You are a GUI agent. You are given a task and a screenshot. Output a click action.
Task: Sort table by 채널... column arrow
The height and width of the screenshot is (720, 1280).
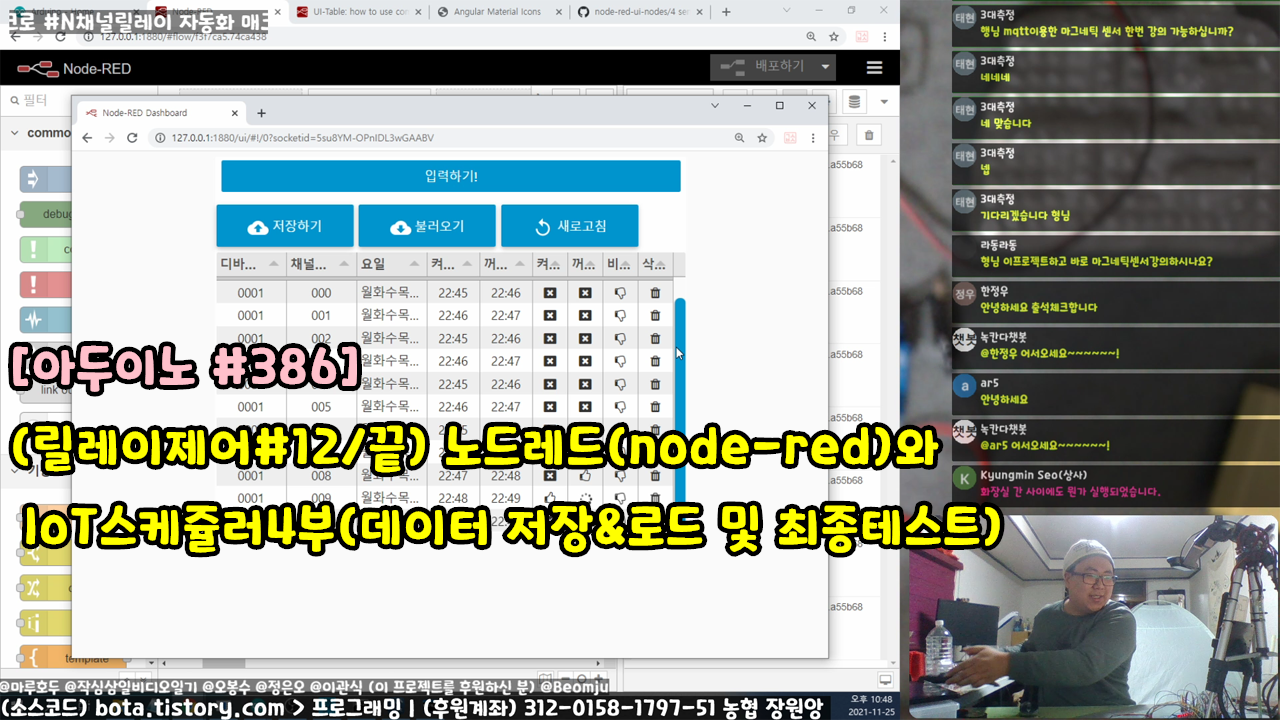coord(343,265)
